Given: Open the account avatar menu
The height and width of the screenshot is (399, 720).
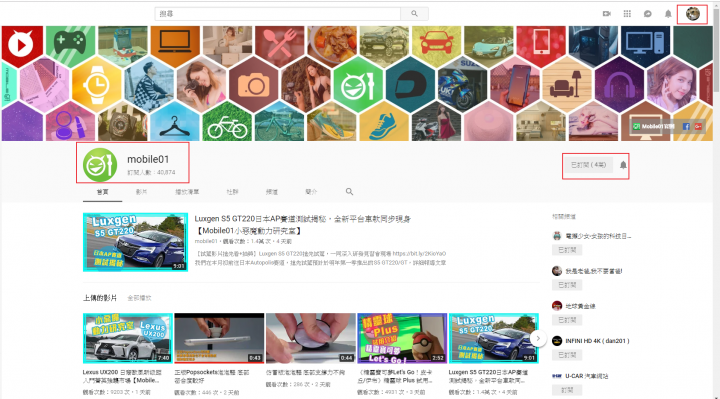Looking at the screenshot, I should pos(693,14).
